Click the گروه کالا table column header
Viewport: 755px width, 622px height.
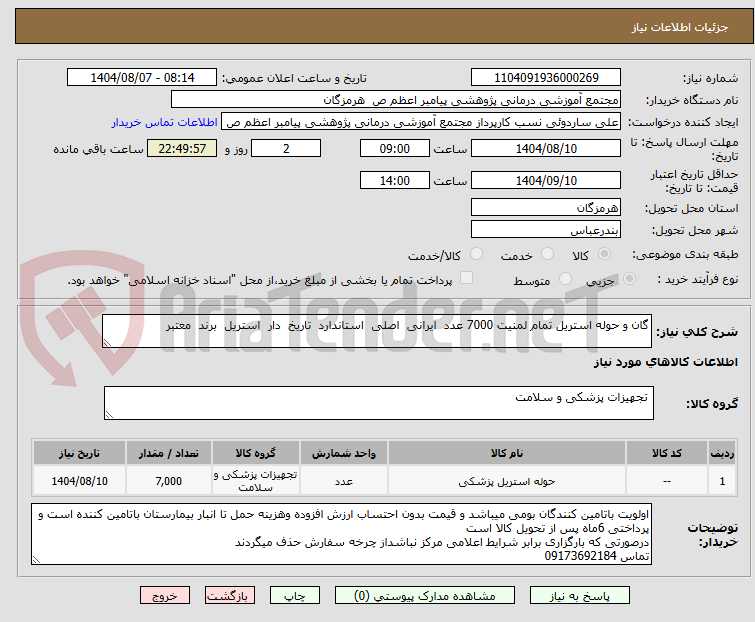pyautogui.click(x=256, y=453)
